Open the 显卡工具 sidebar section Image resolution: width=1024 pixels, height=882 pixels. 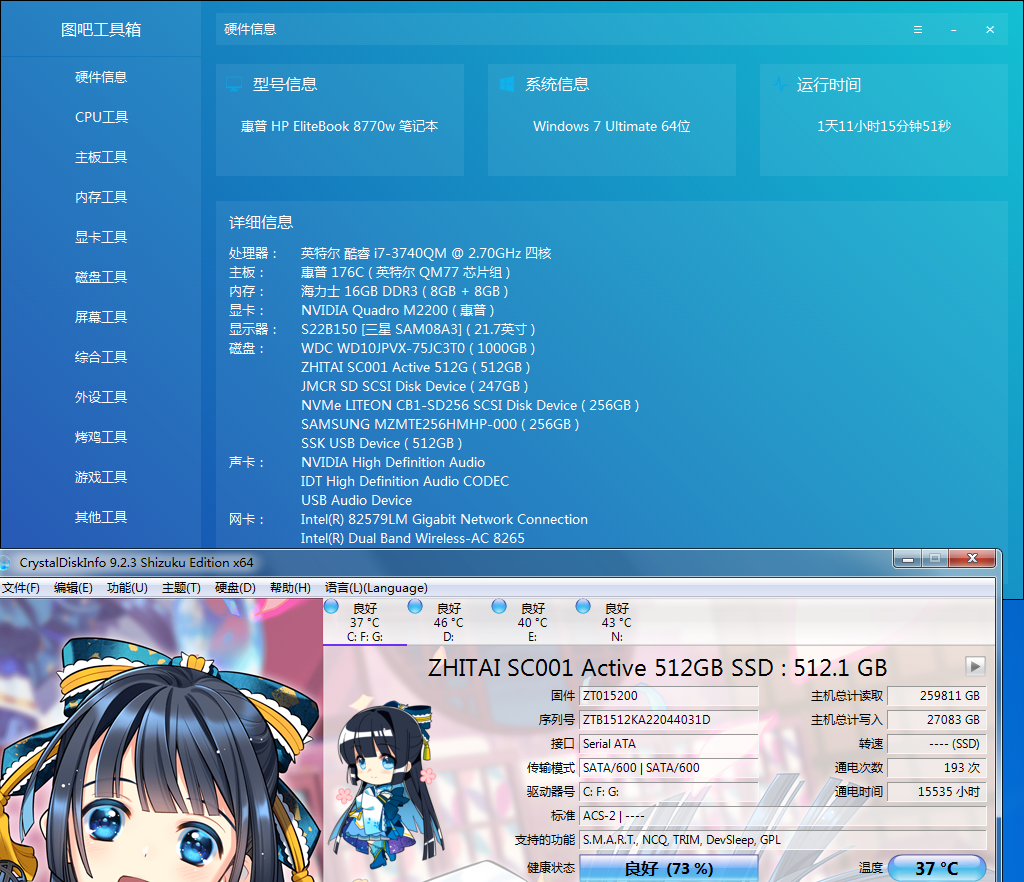(x=100, y=237)
